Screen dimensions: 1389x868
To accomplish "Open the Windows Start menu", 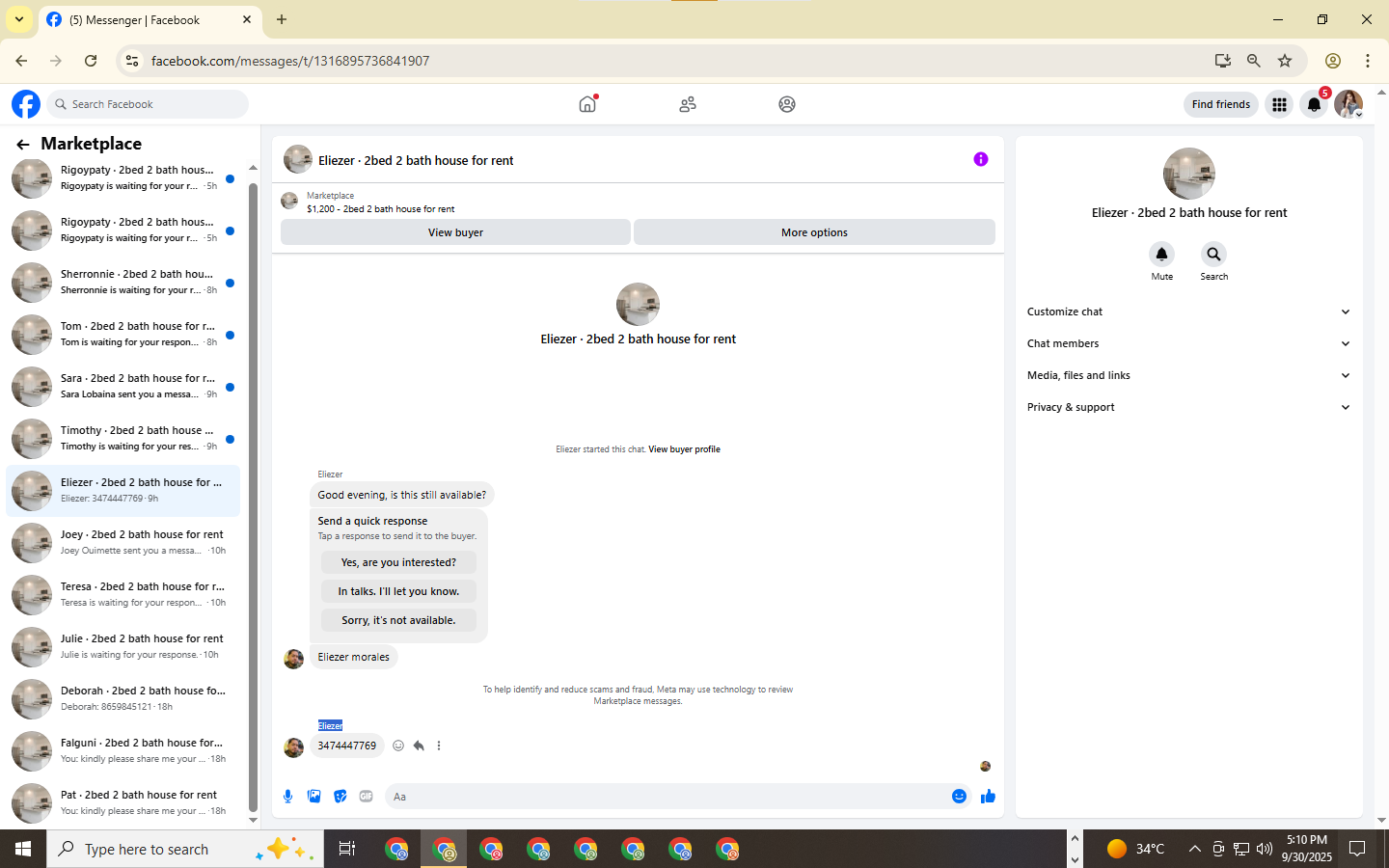I will 23,849.
